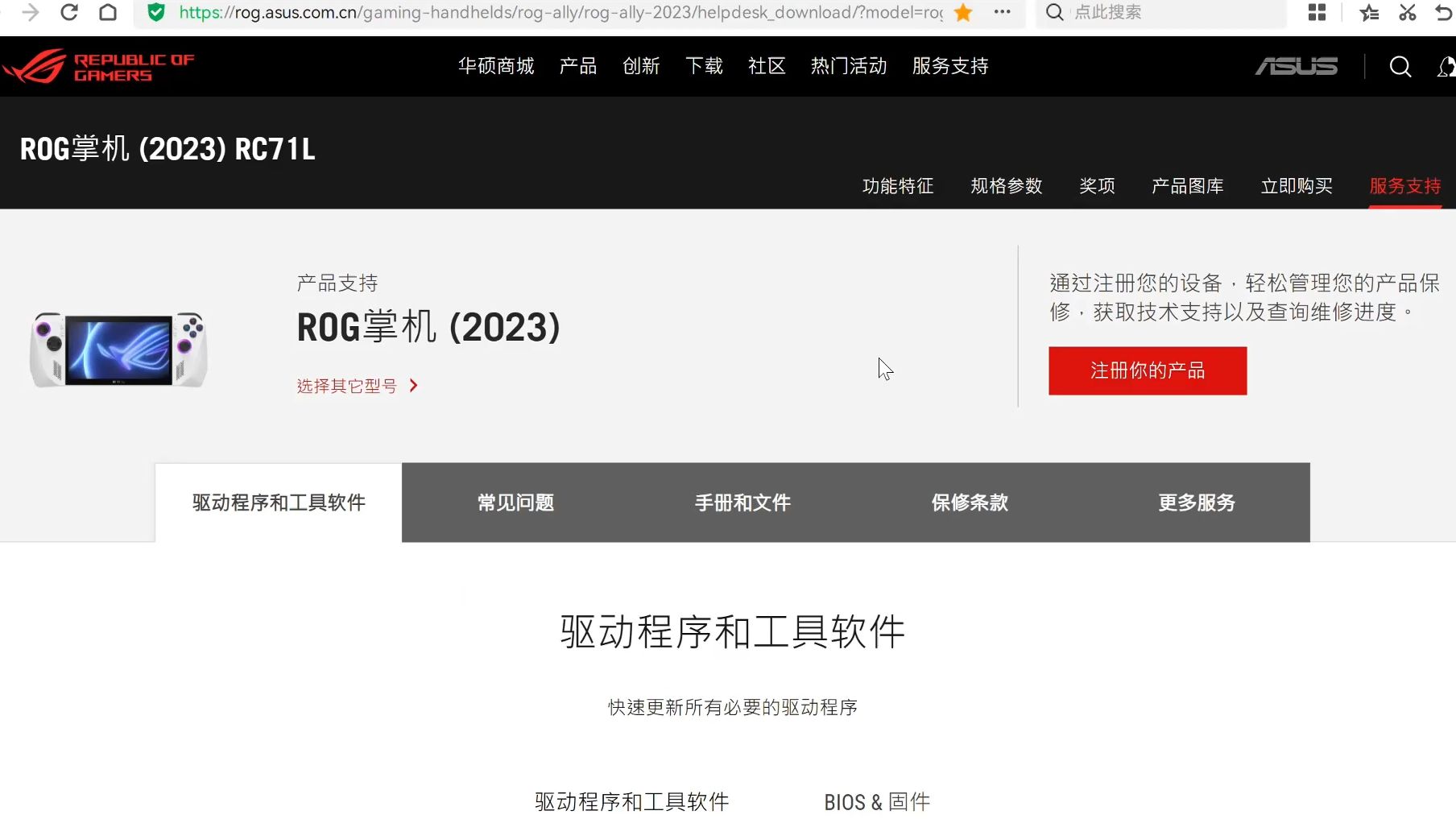1456x819 pixels.
Task: Switch to the 产品图库 product tab
Action: coord(1188,186)
